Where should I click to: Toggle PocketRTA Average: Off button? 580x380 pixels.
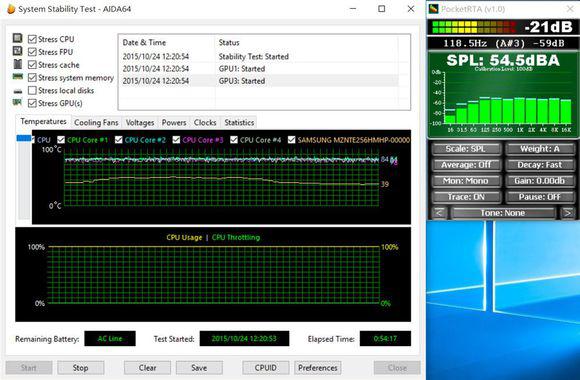[x=466, y=165]
